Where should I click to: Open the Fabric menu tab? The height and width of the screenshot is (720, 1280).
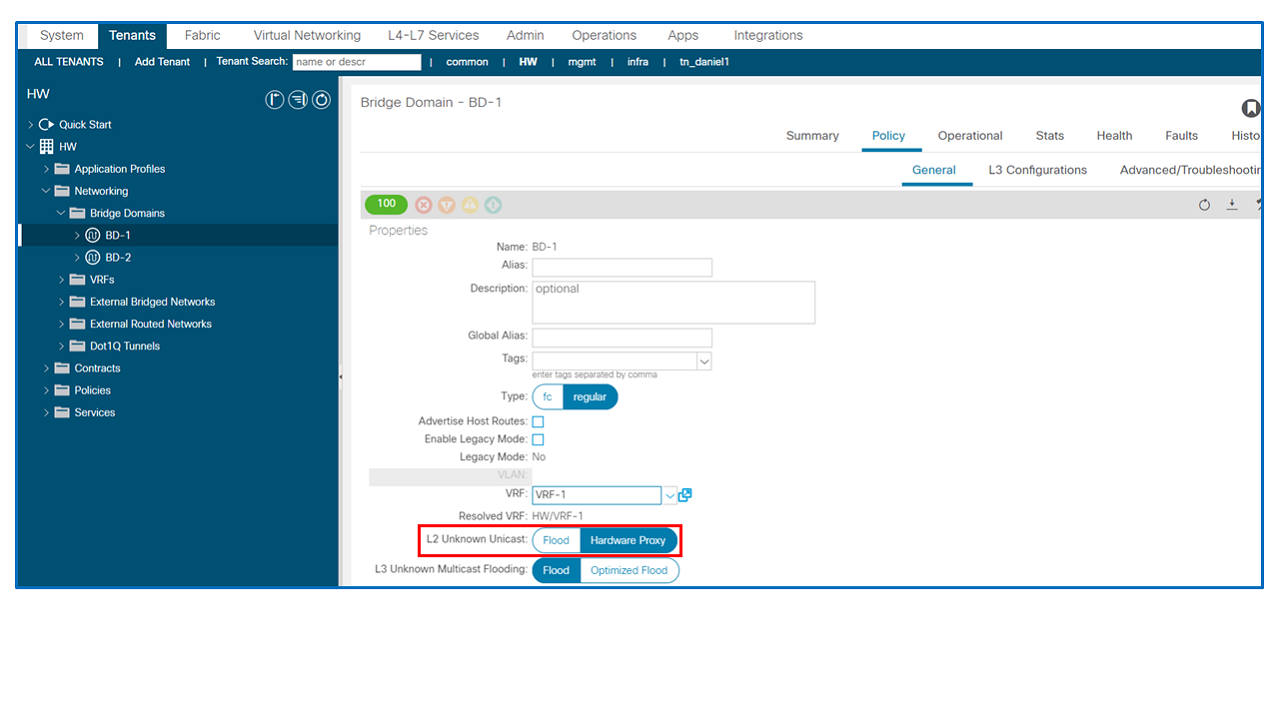pos(202,35)
